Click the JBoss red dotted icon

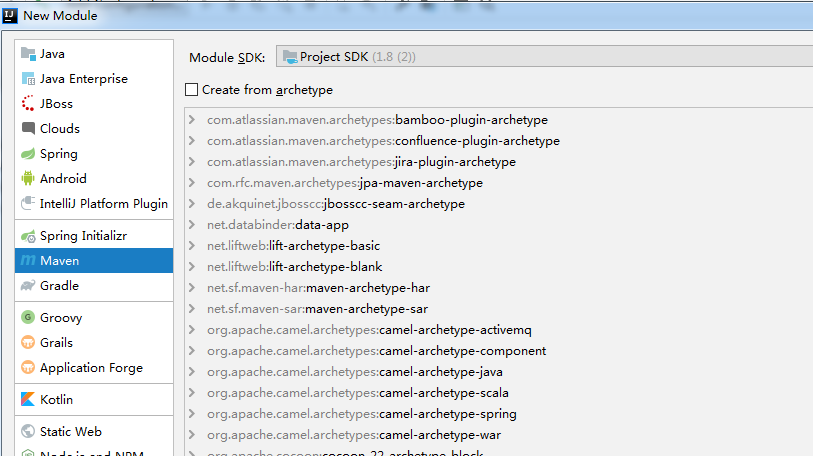click(28, 103)
